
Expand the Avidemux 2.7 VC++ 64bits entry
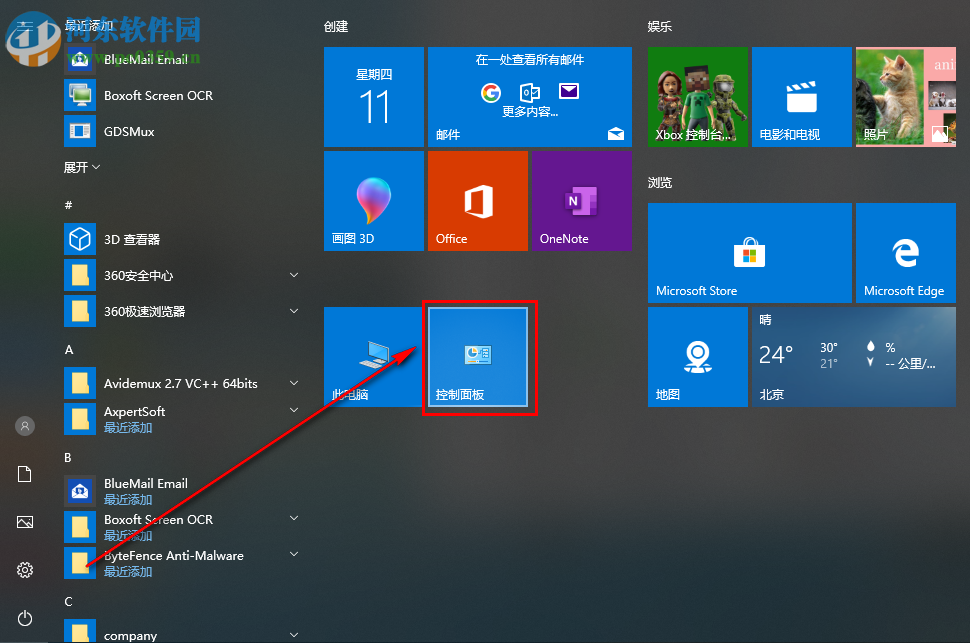pyautogui.click(x=178, y=383)
